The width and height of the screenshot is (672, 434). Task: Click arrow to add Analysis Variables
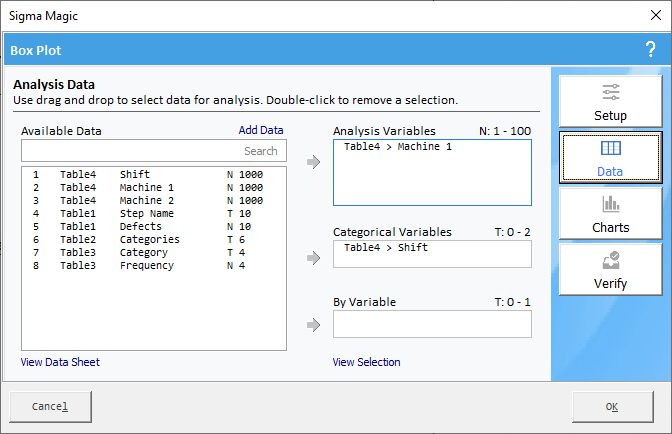(314, 162)
